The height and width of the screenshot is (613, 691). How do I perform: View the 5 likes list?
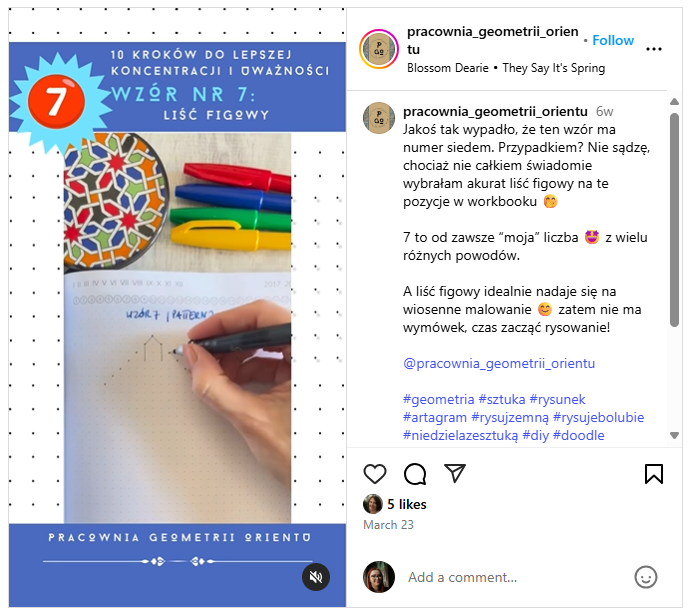click(x=407, y=504)
